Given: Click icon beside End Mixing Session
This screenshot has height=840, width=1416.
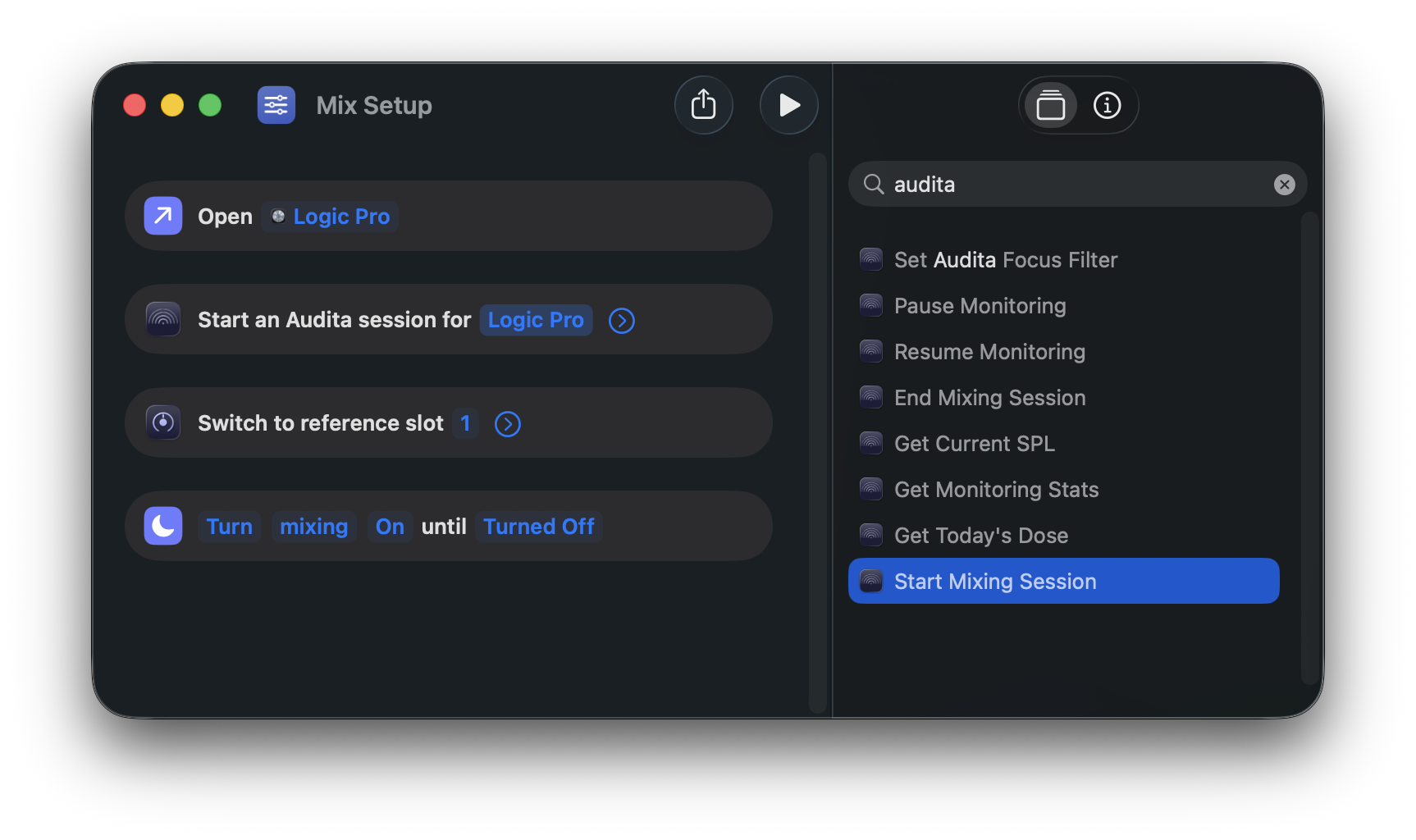Looking at the screenshot, I should point(870,397).
